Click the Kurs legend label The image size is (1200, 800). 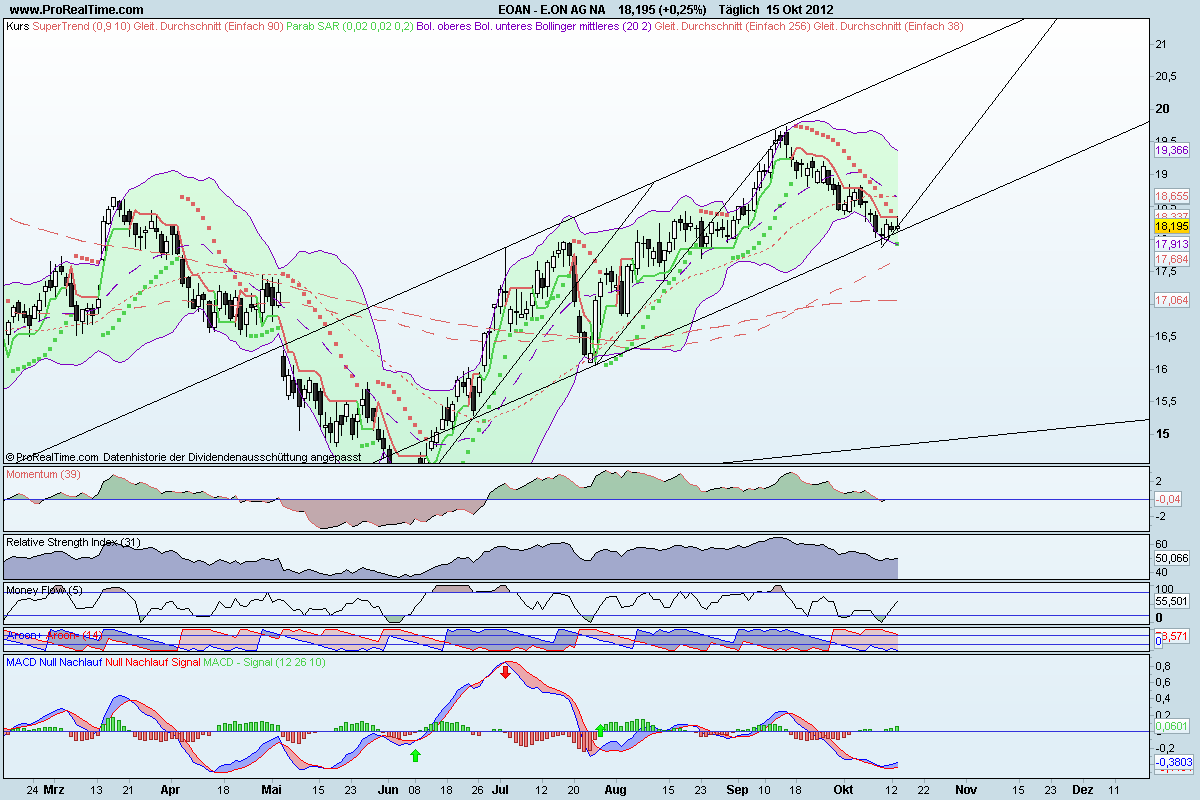coord(18,26)
